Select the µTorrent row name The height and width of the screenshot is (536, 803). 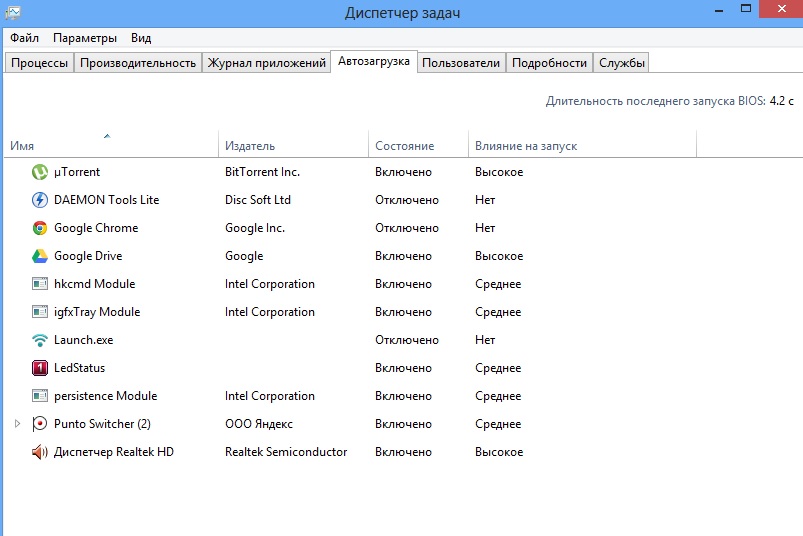77,172
